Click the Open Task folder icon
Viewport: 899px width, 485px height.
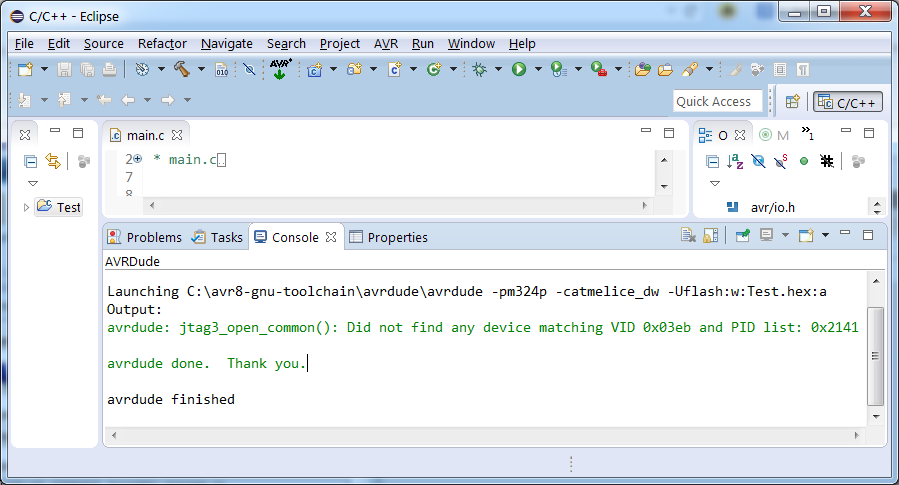tap(665, 70)
